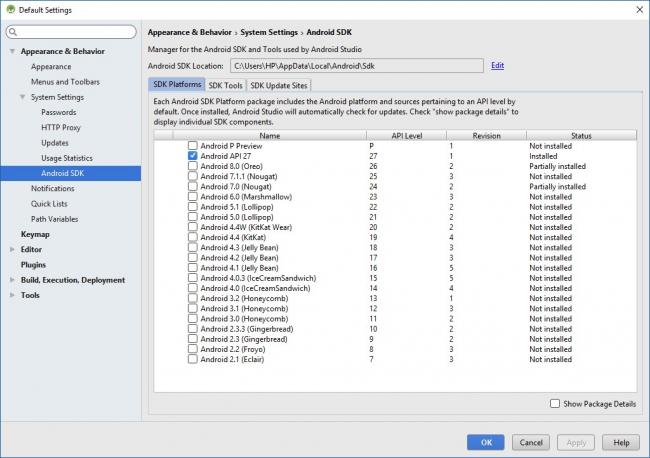This screenshot has width=650, height=458.
Task: Click Partially installed status of Android 8.0
Action: (557, 166)
